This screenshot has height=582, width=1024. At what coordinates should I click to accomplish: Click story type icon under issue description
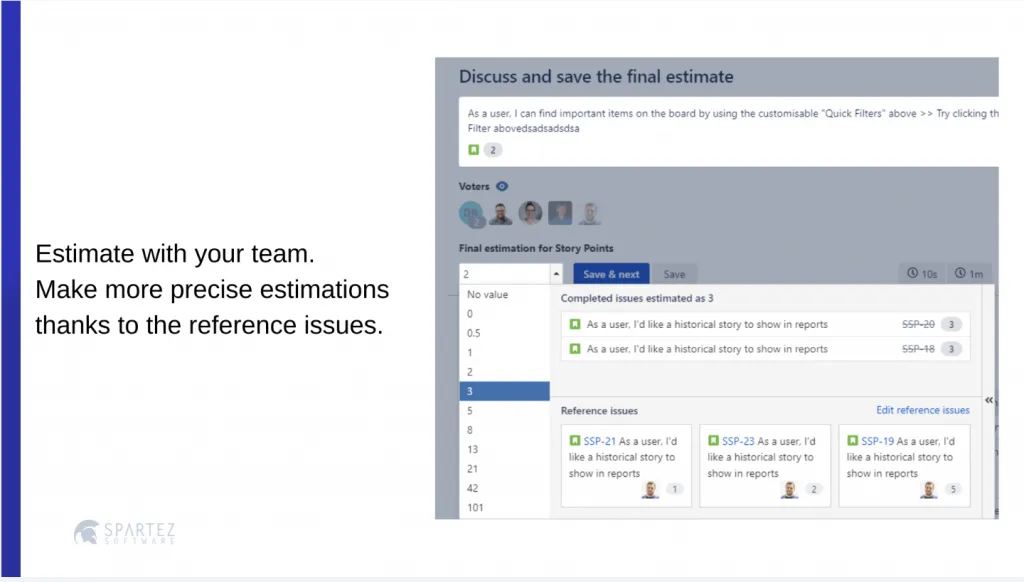[x=473, y=150]
